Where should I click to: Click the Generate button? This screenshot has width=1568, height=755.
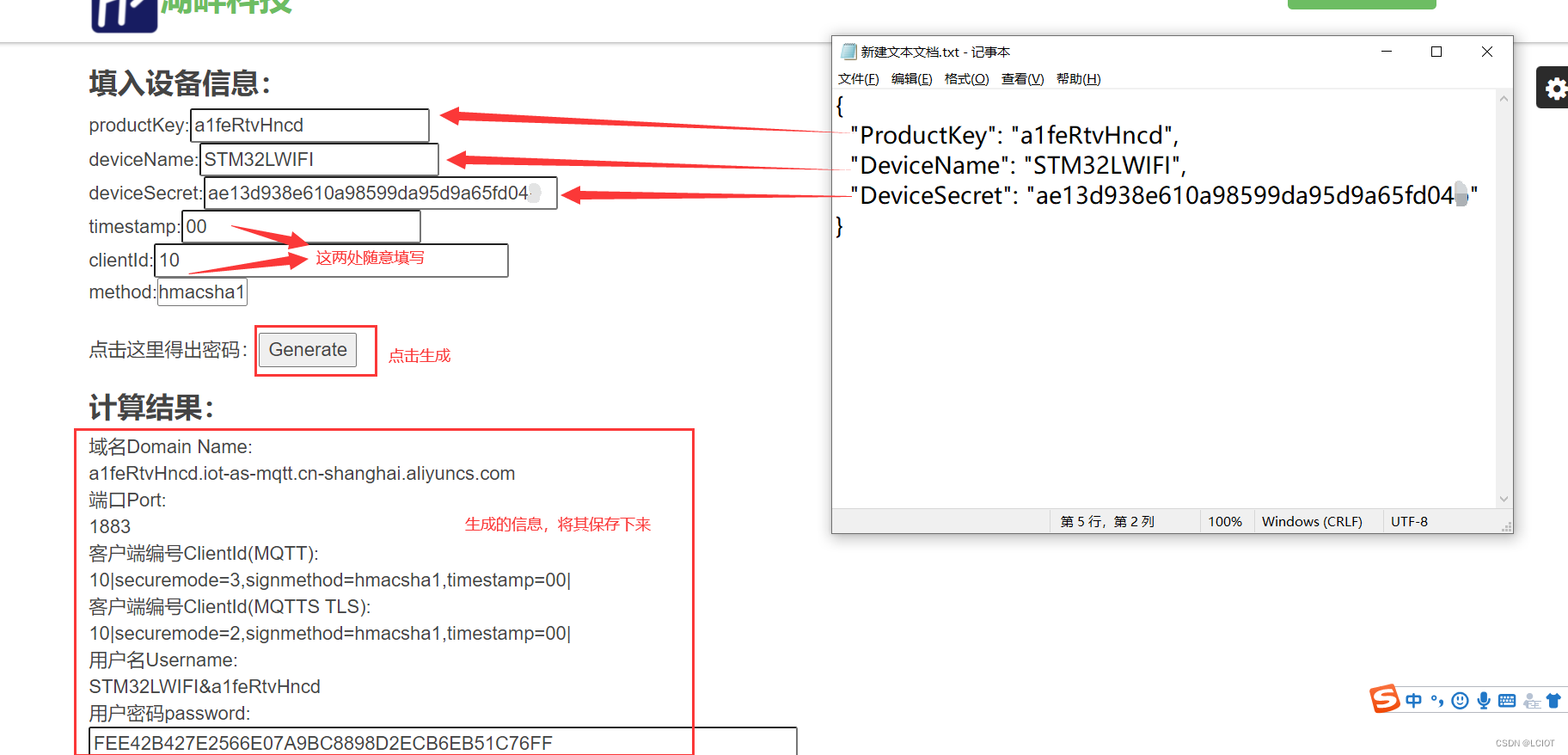click(308, 350)
